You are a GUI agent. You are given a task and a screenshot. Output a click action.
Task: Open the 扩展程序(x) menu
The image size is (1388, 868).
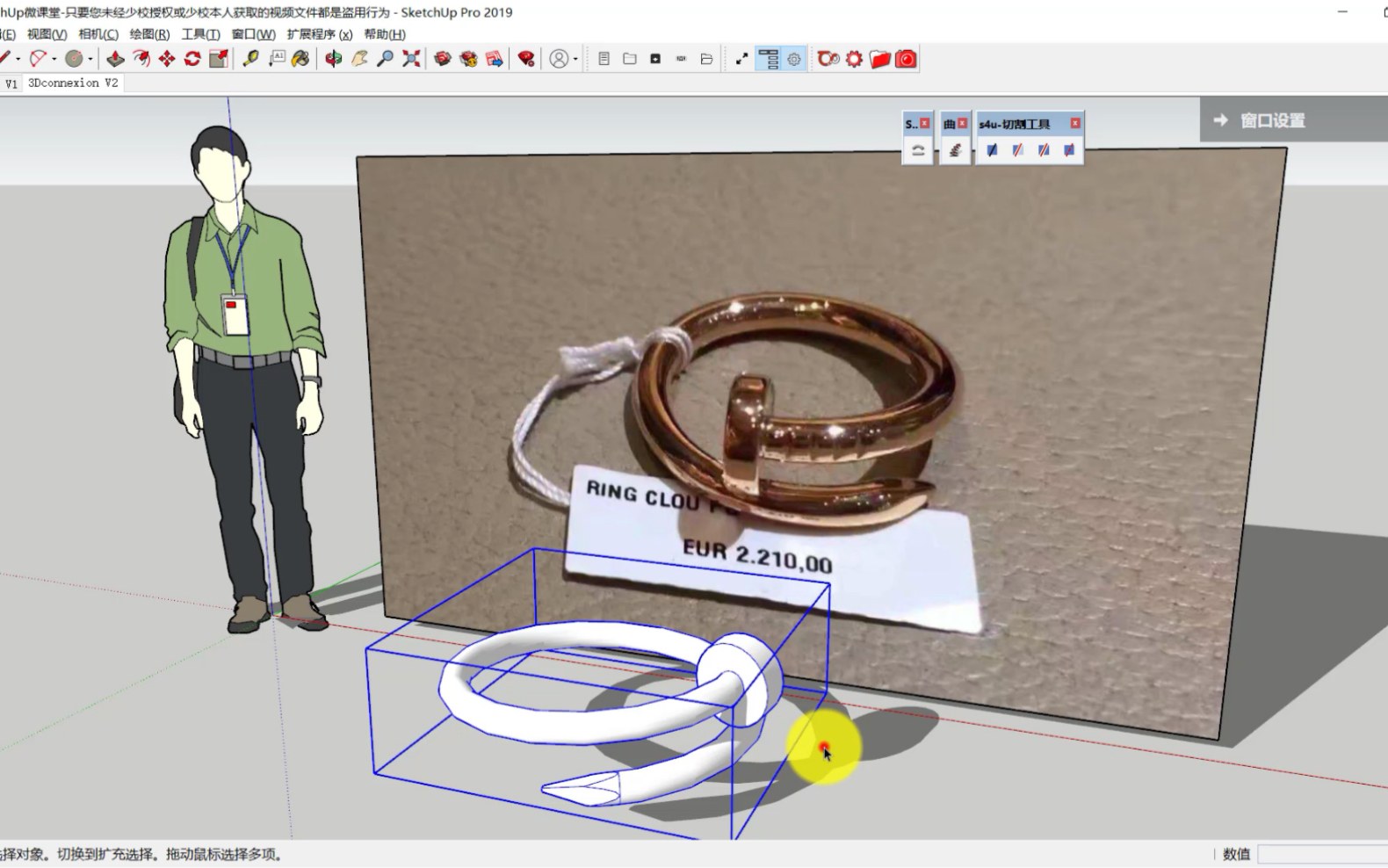pyautogui.click(x=320, y=34)
